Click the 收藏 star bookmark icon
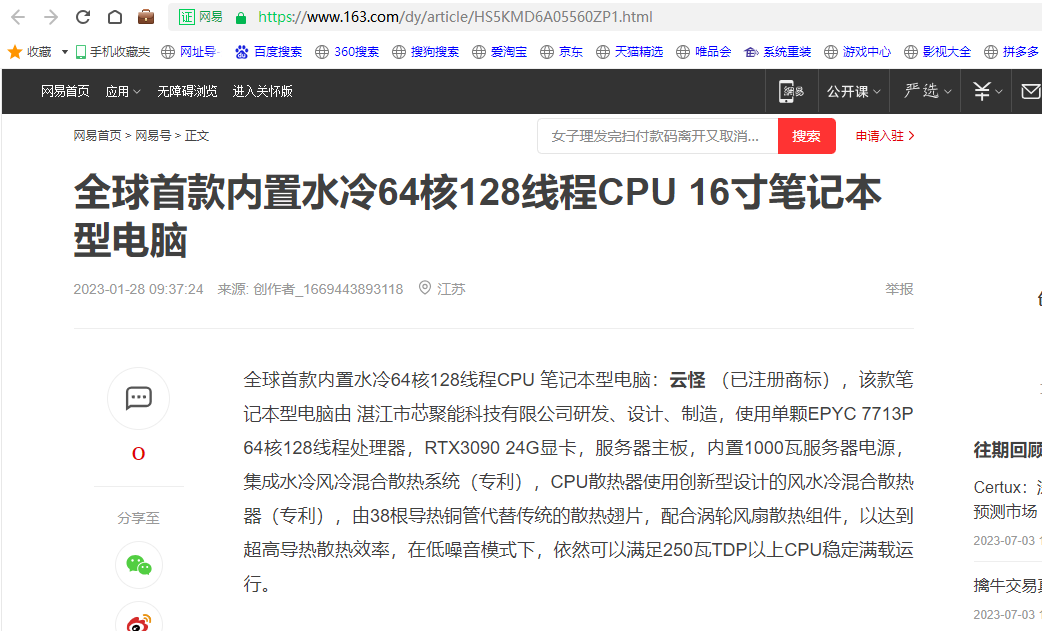This screenshot has width=1042, height=631. [x=15, y=52]
